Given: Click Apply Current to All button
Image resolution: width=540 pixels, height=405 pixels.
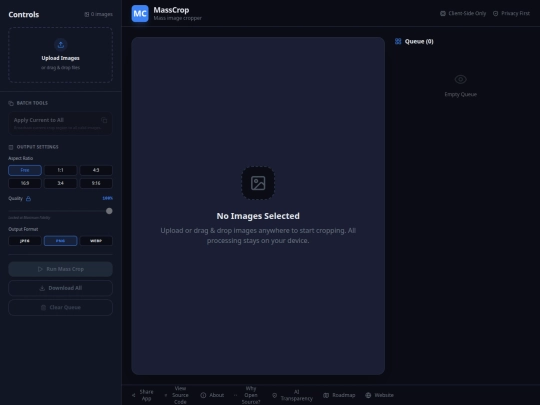Looking at the screenshot, I should tap(60, 123).
